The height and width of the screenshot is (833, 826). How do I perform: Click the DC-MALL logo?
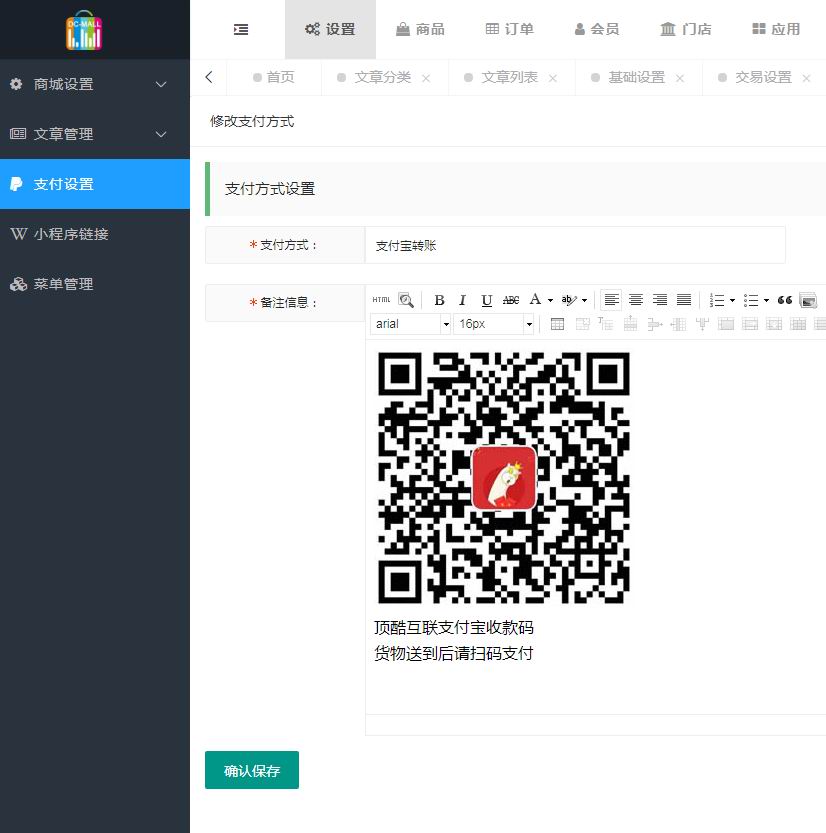83,30
